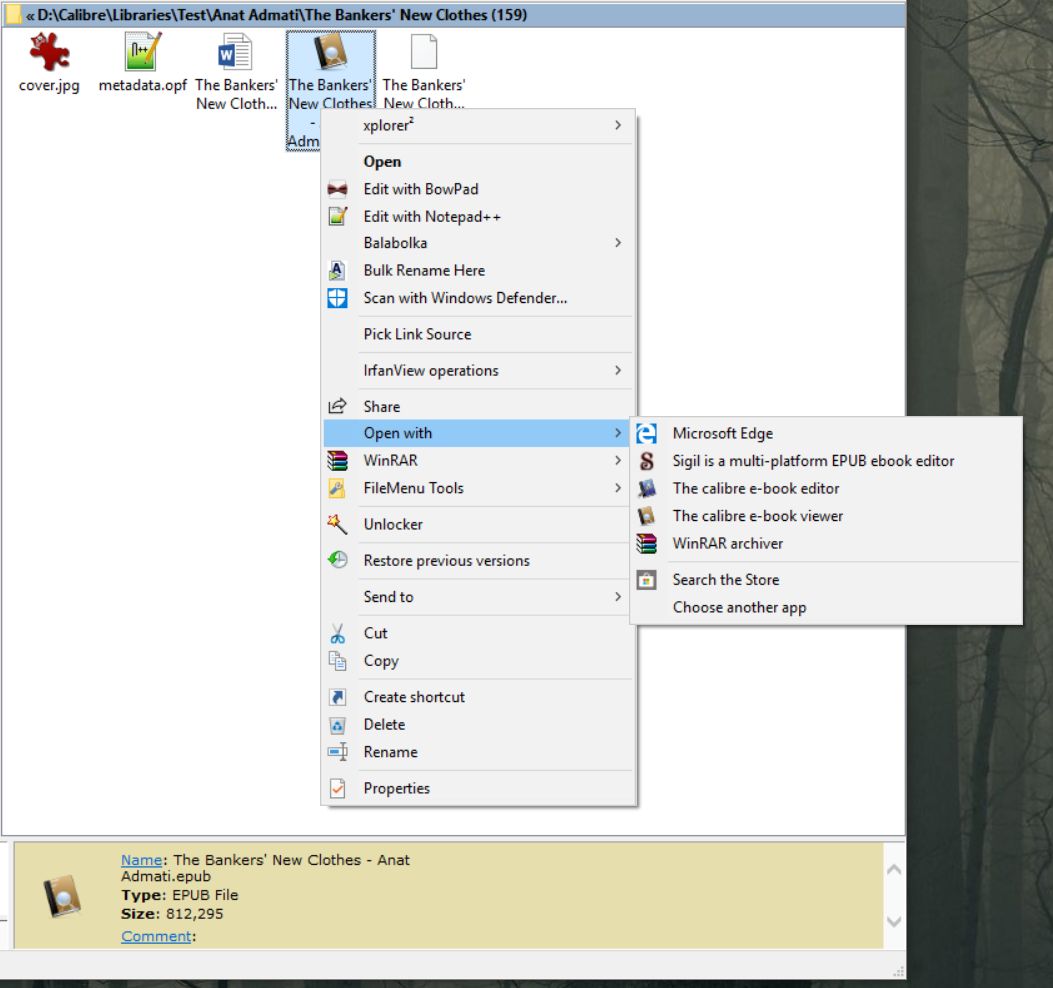The height and width of the screenshot is (988, 1053).
Task: Click the calibre e-book editor icon
Action: click(x=646, y=488)
